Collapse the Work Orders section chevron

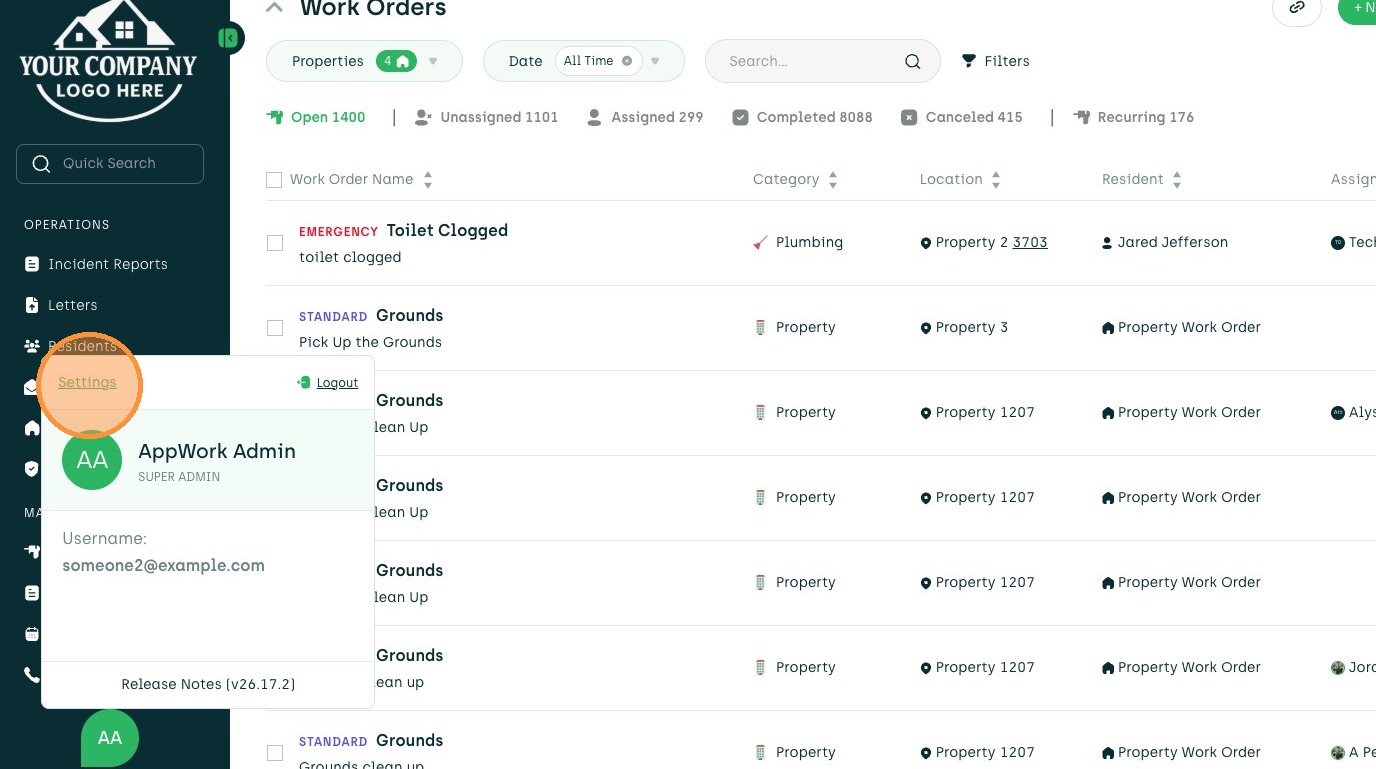273,8
